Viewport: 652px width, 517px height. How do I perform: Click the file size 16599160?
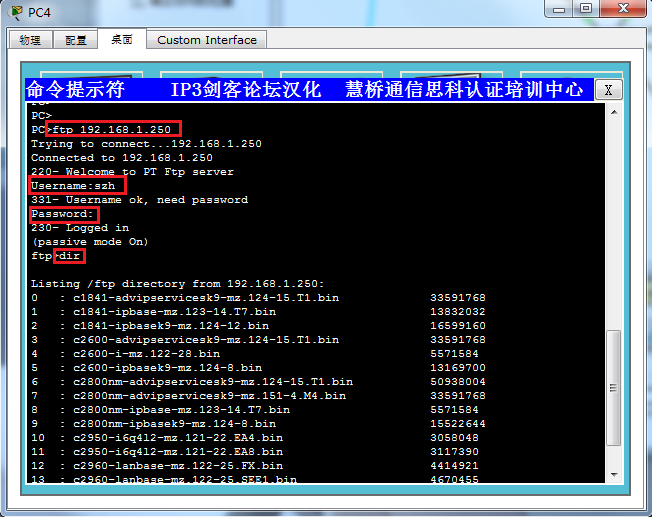(458, 326)
